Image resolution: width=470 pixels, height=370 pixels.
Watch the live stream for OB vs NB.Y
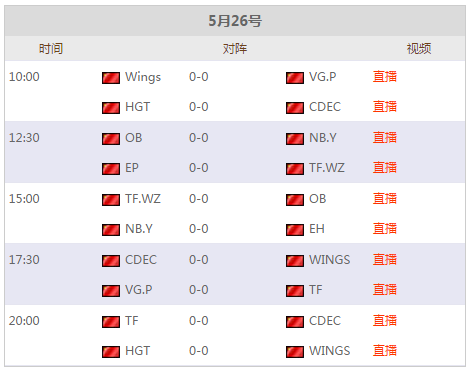(385, 138)
